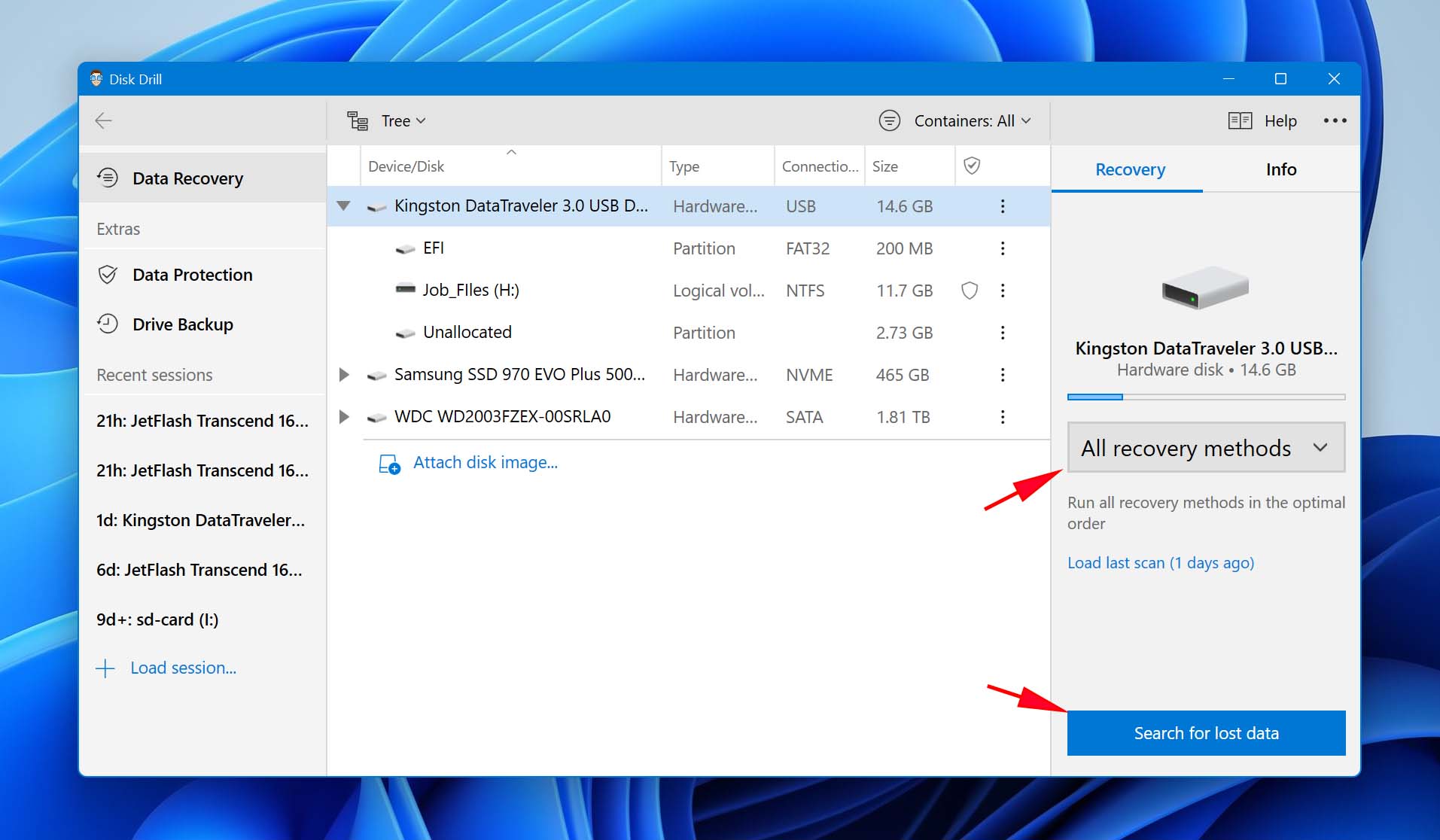Open Data Protection

click(202, 274)
